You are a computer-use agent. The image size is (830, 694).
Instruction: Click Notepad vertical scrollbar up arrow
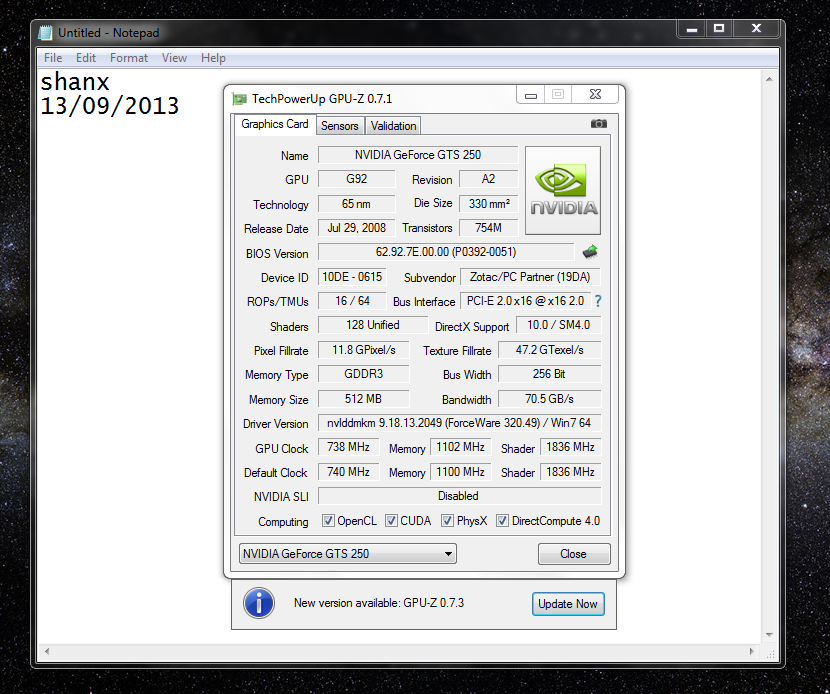point(769,79)
